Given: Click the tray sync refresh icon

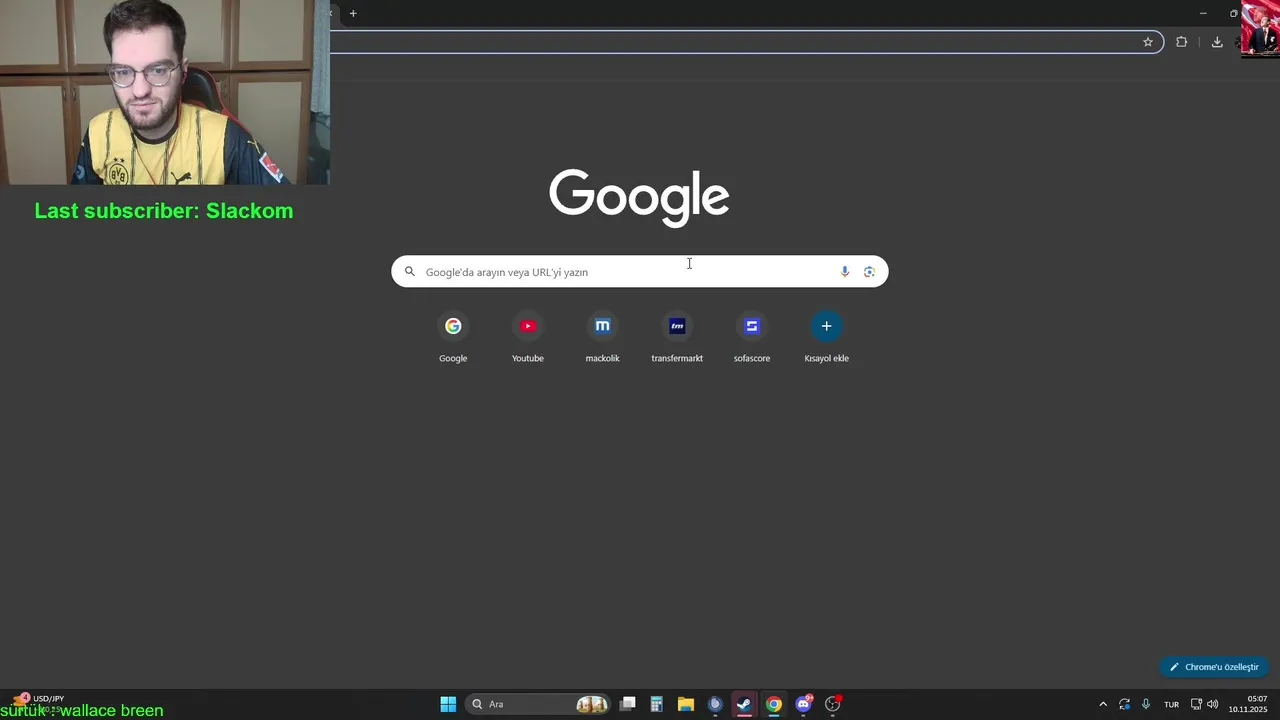Looking at the screenshot, I should click(x=1125, y=704).
